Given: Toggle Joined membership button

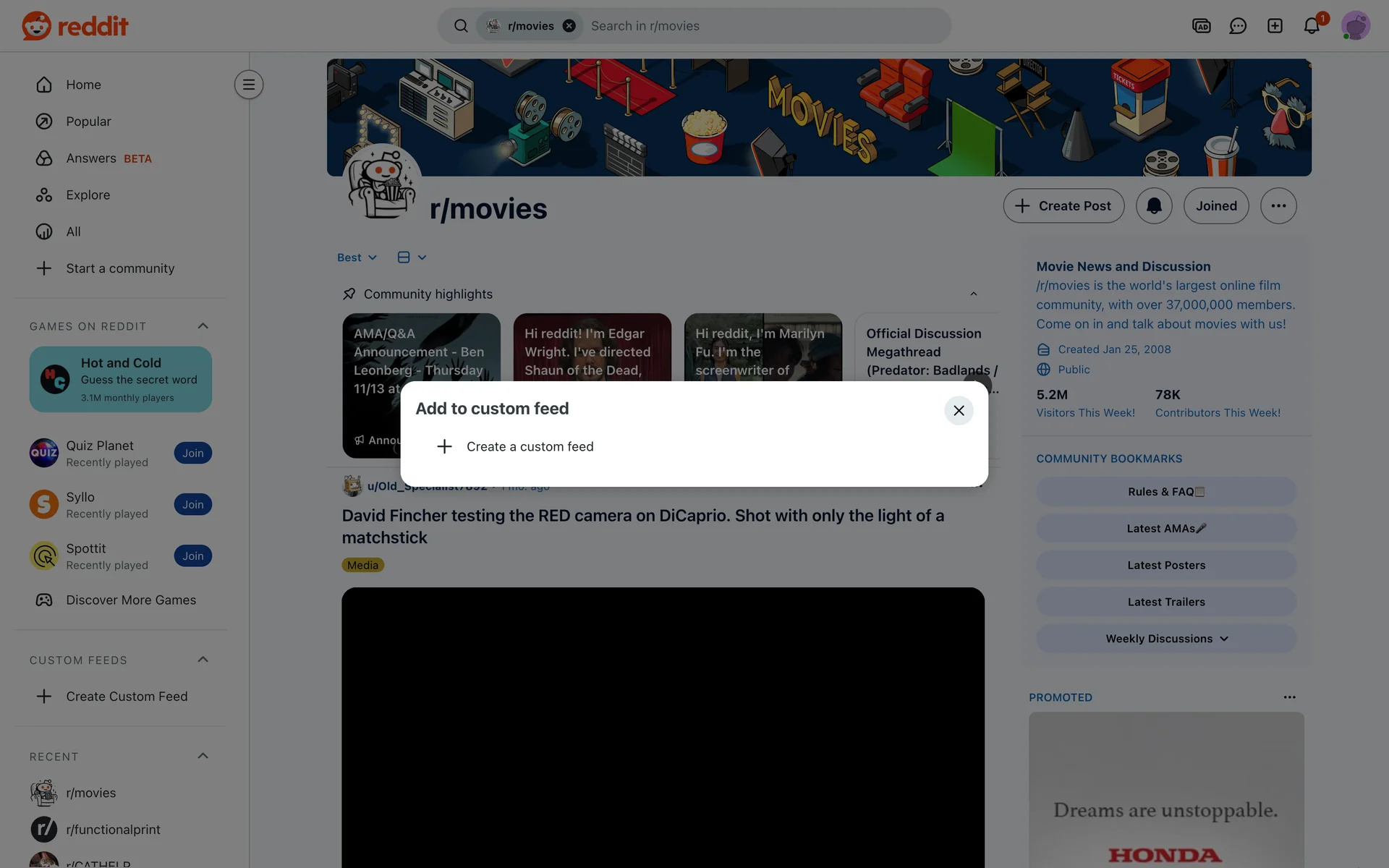Looking at the screenshot, I should [x=1215, y=206].
